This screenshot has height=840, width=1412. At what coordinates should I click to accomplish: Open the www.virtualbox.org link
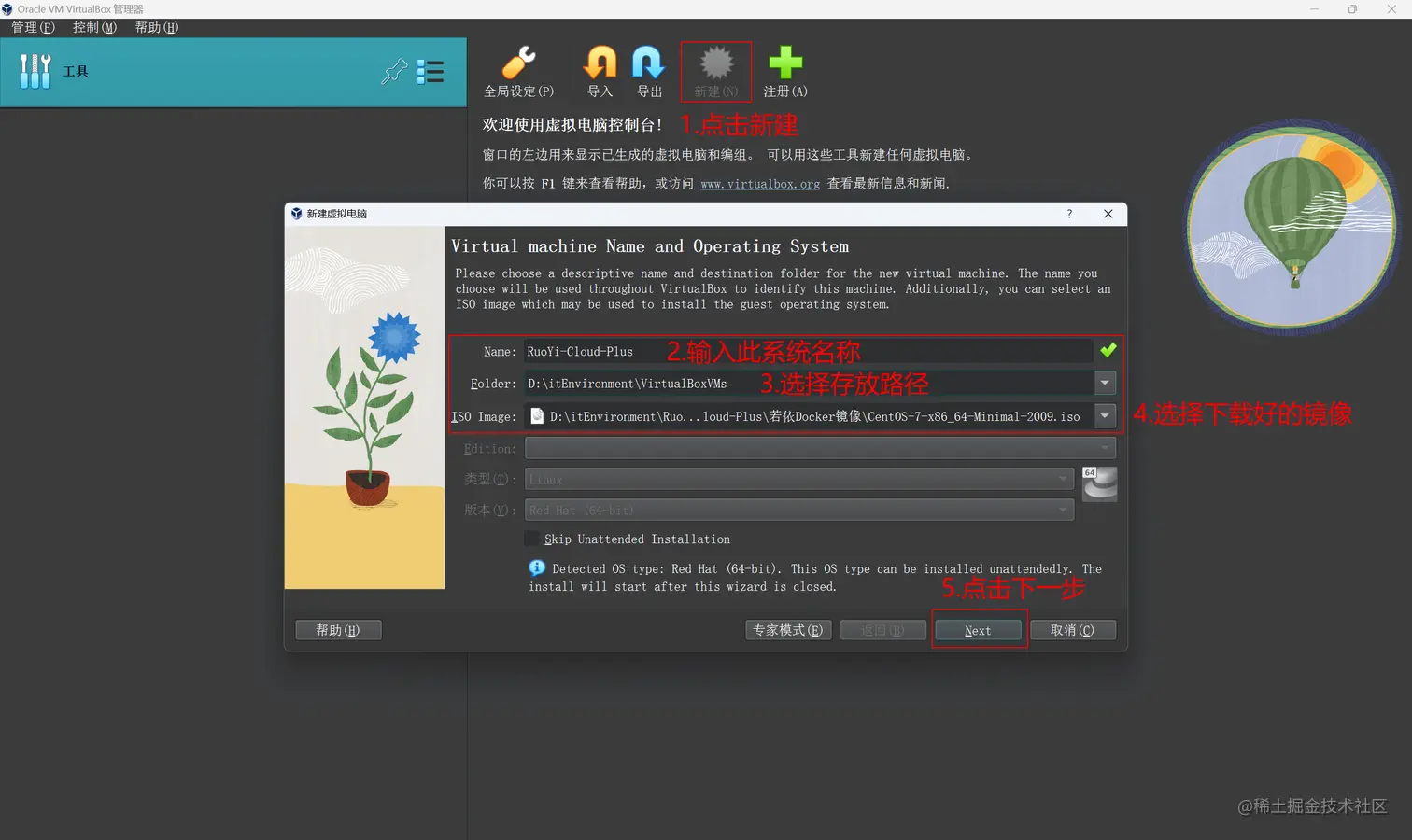760,184
